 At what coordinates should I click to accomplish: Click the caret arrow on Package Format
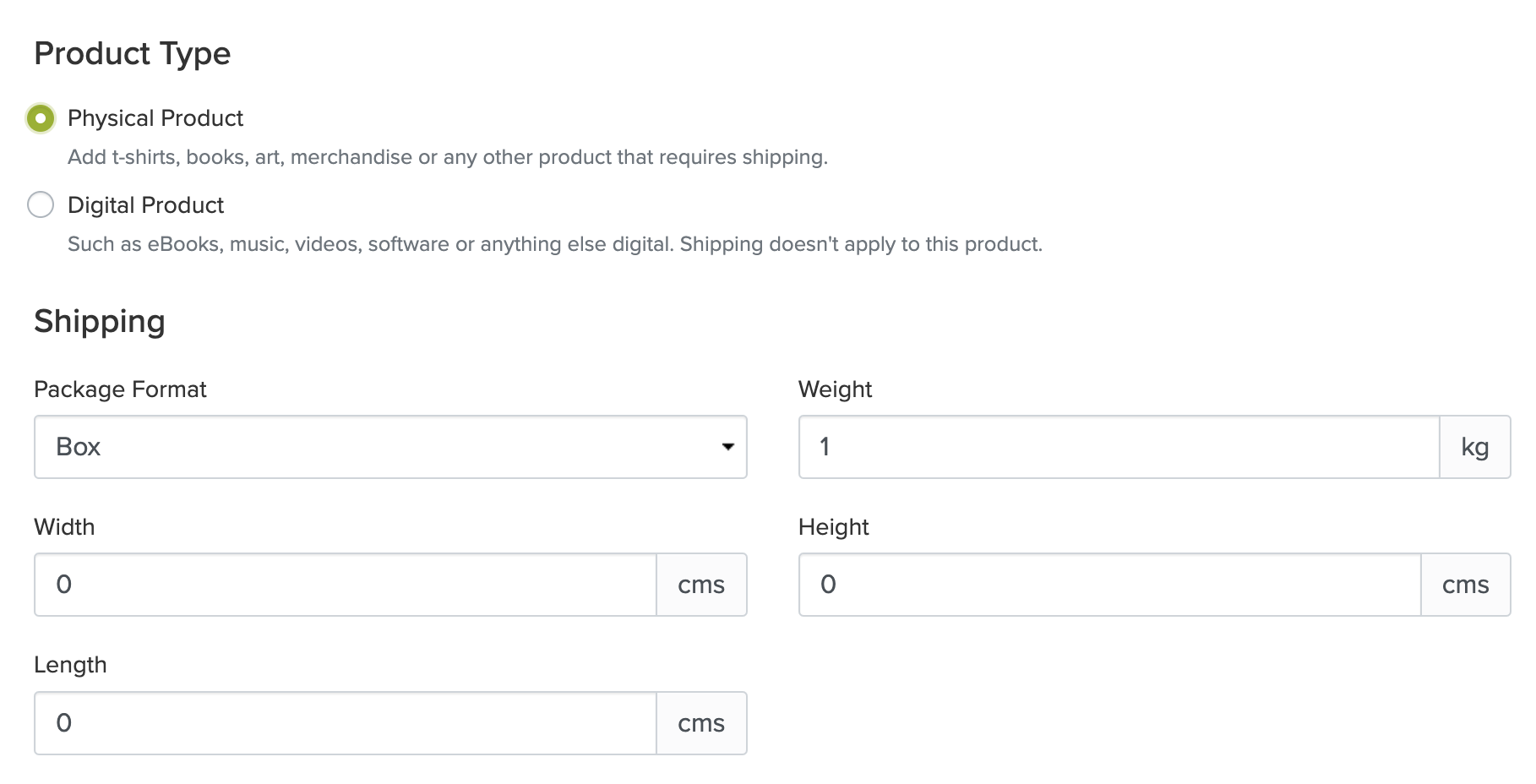727,447
